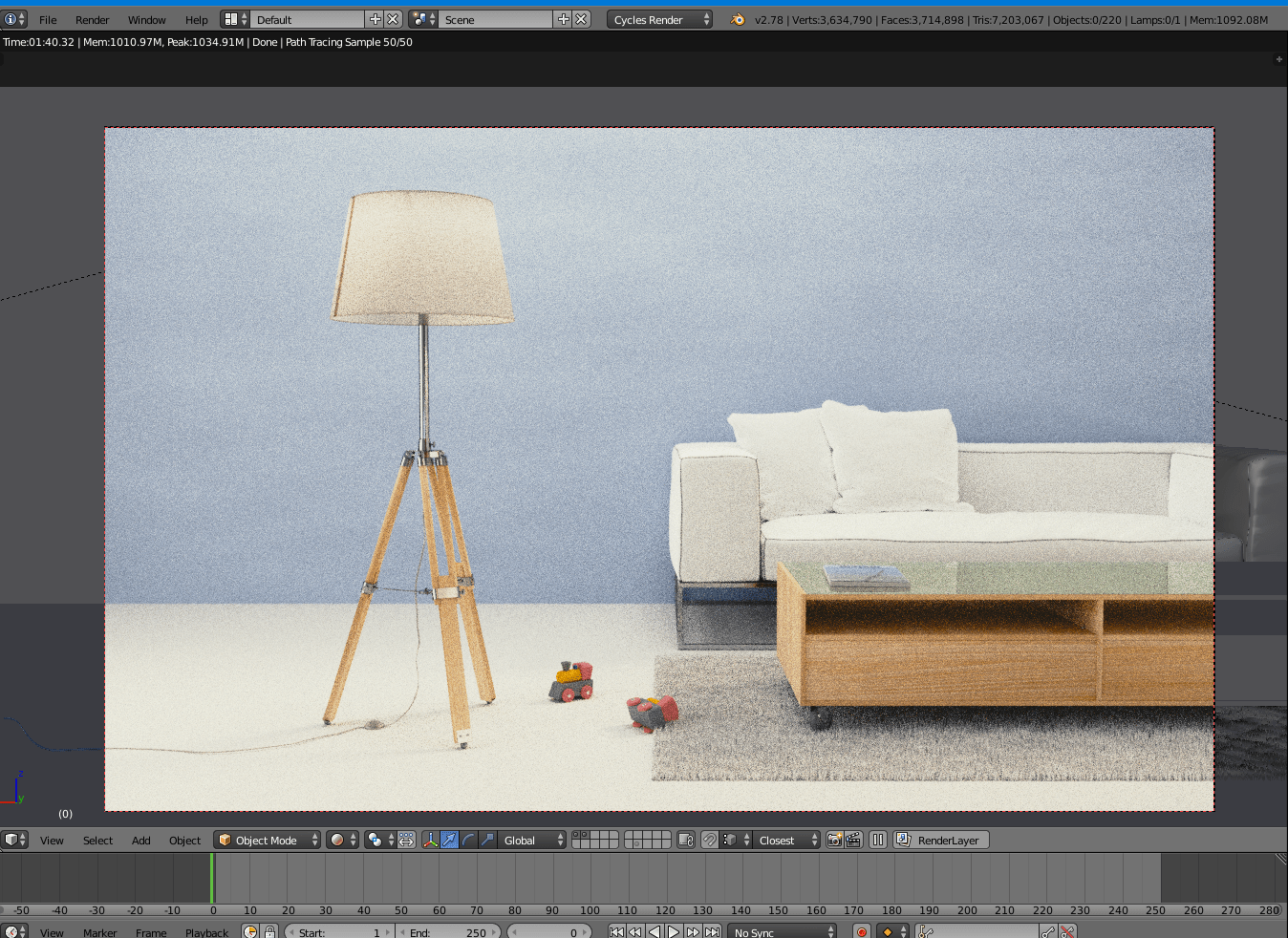The width and height of the screenshot is (1288, 938).
Task: Open the pivot point selector
Action: click(x=379, y=840)
